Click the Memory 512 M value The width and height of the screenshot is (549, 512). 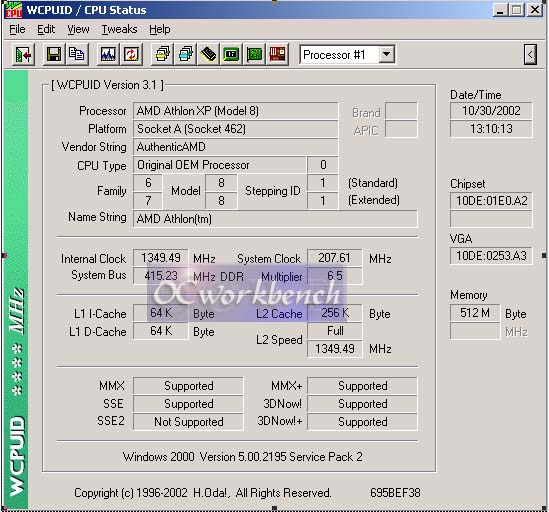point(475,313)
